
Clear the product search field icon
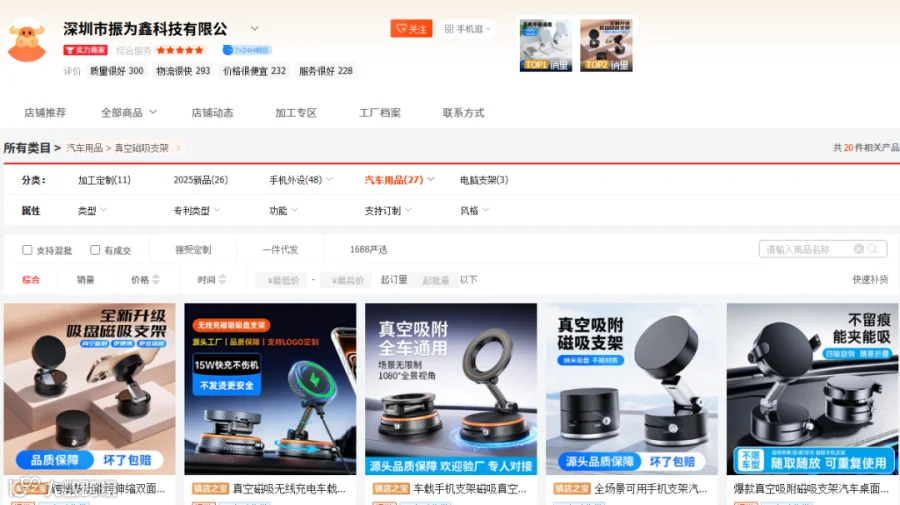coord(859,249)
